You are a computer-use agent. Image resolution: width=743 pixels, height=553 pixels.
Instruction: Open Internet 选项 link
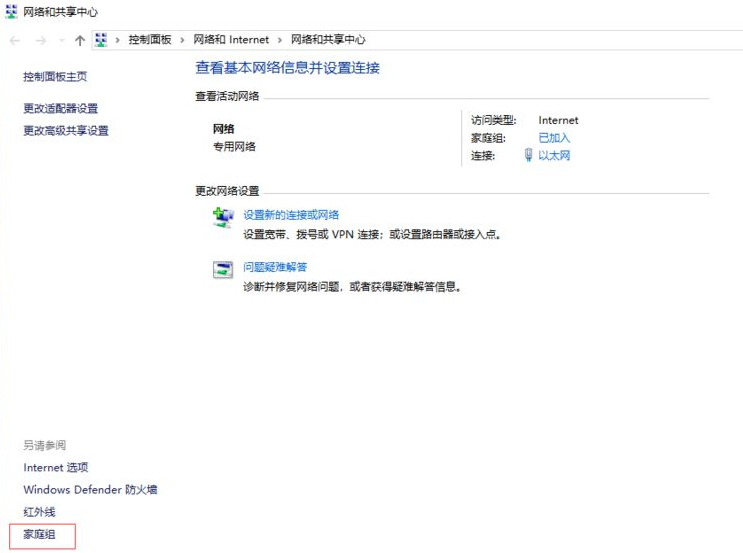coord(56,468)
